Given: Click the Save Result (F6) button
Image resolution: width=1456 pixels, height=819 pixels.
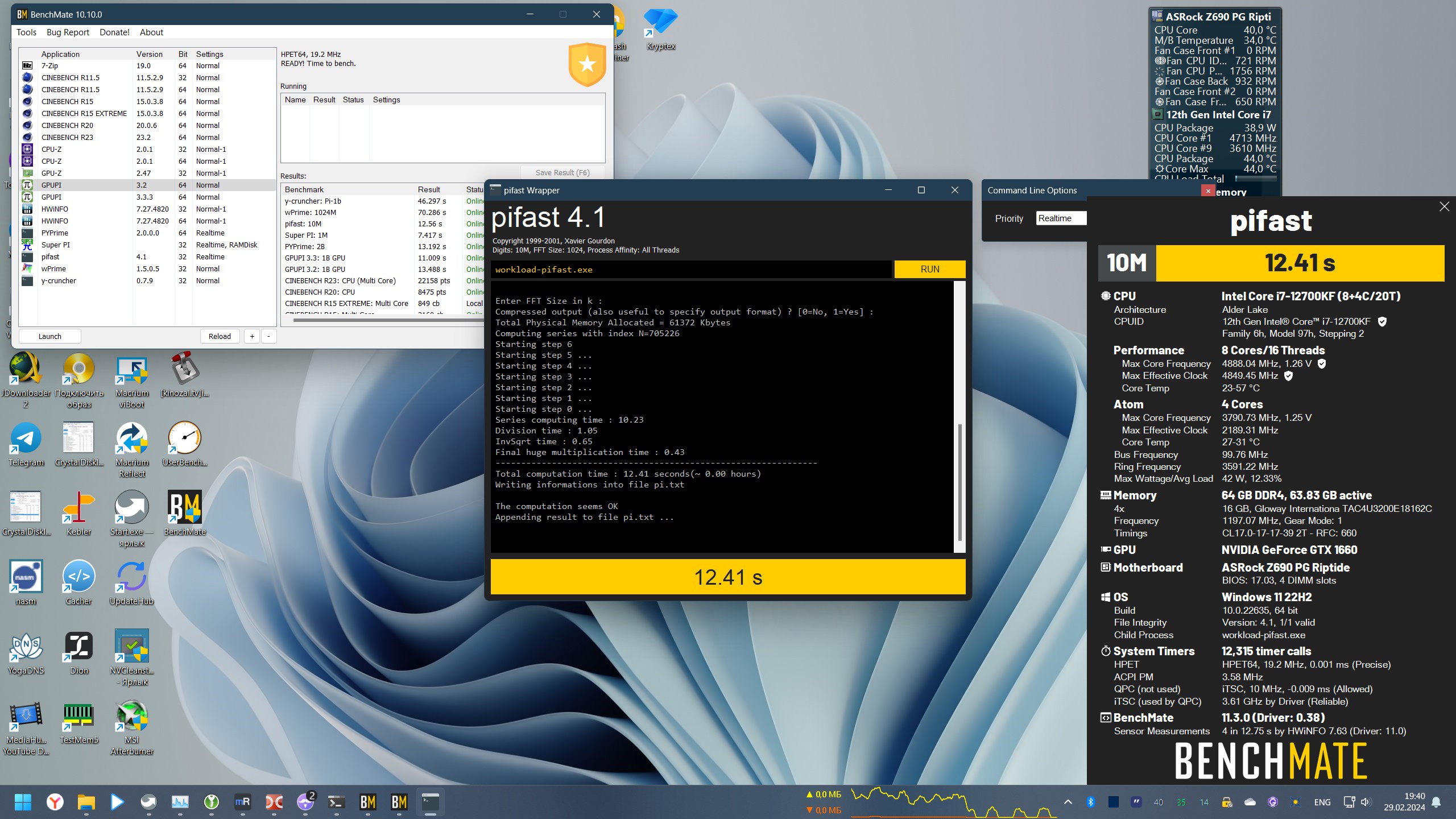Looking at the screenshot, I should click(x=562, y=172).
